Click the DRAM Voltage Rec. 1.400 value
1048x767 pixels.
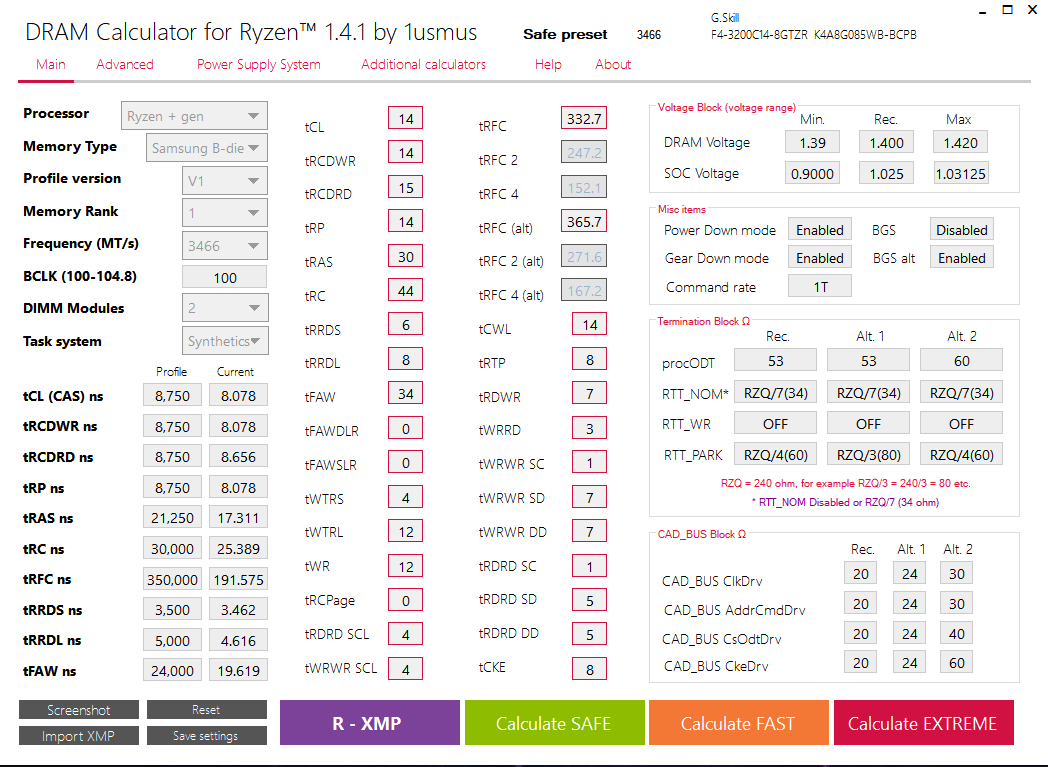pyautogui.click(x=886, y=142)
